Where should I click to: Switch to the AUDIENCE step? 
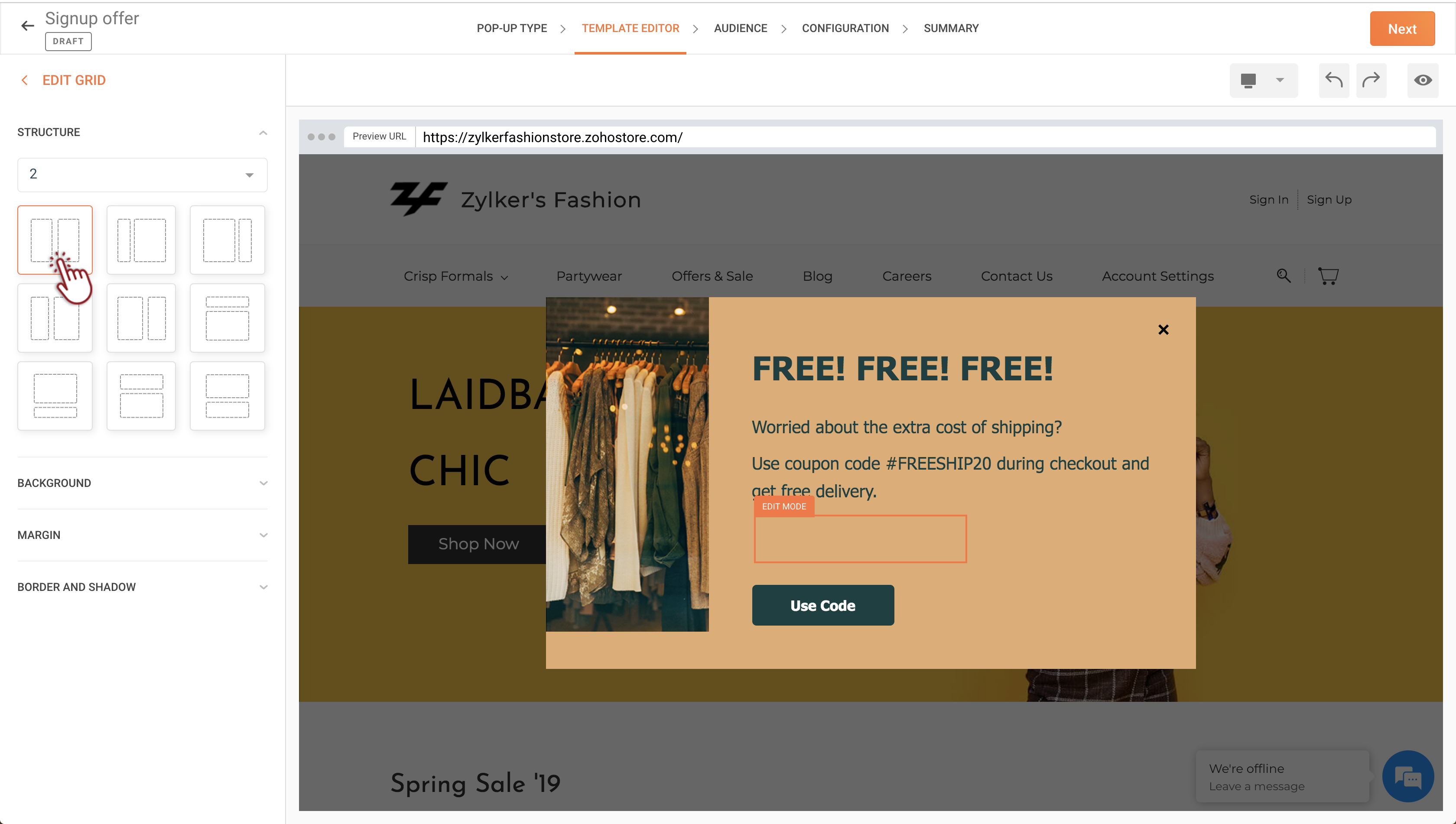click(740, 28)
